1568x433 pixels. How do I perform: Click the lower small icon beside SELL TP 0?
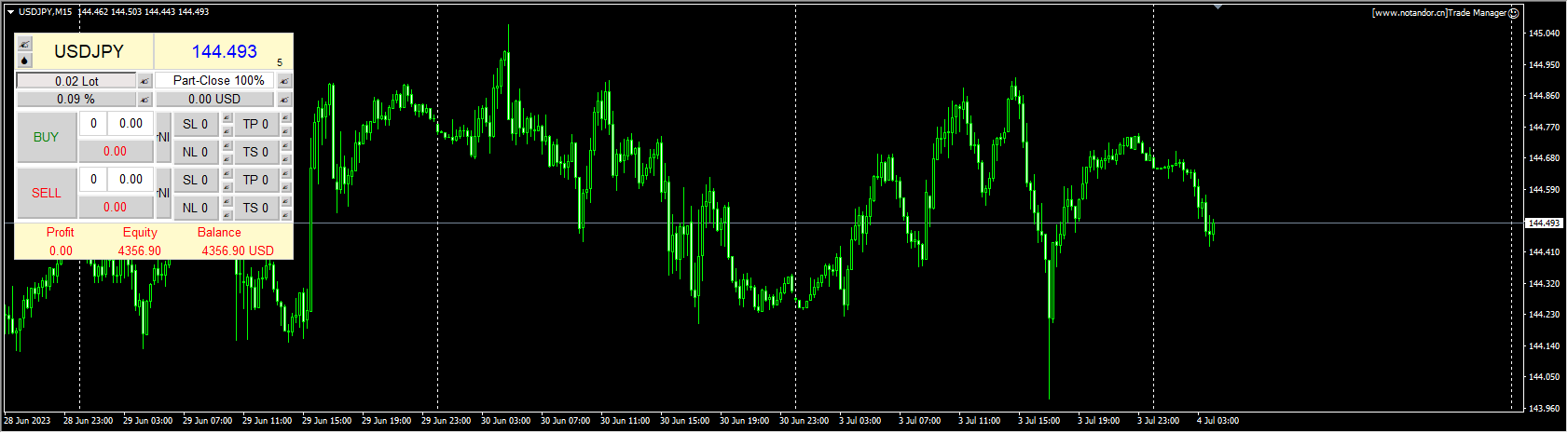point(285,187)
